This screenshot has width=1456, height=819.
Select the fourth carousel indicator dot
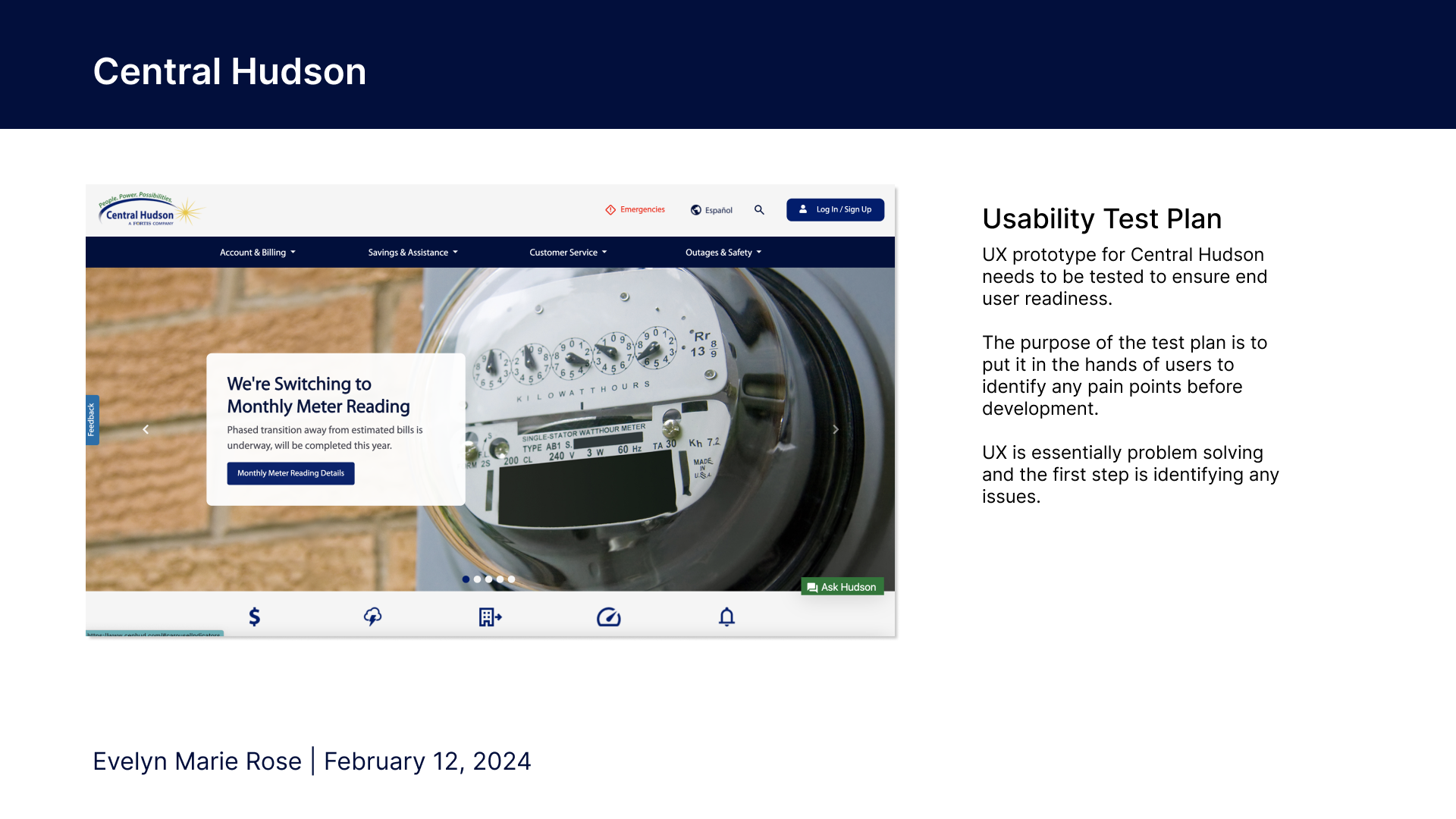(x=500, y=579)
